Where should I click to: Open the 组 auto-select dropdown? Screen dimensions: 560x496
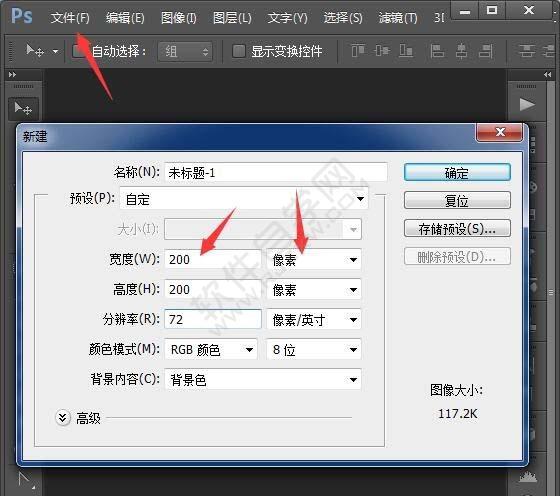[x=185, y=52]
